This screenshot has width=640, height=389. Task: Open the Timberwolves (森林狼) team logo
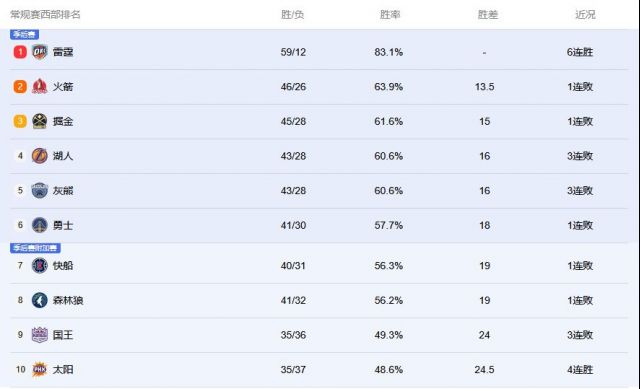(40, 300)
